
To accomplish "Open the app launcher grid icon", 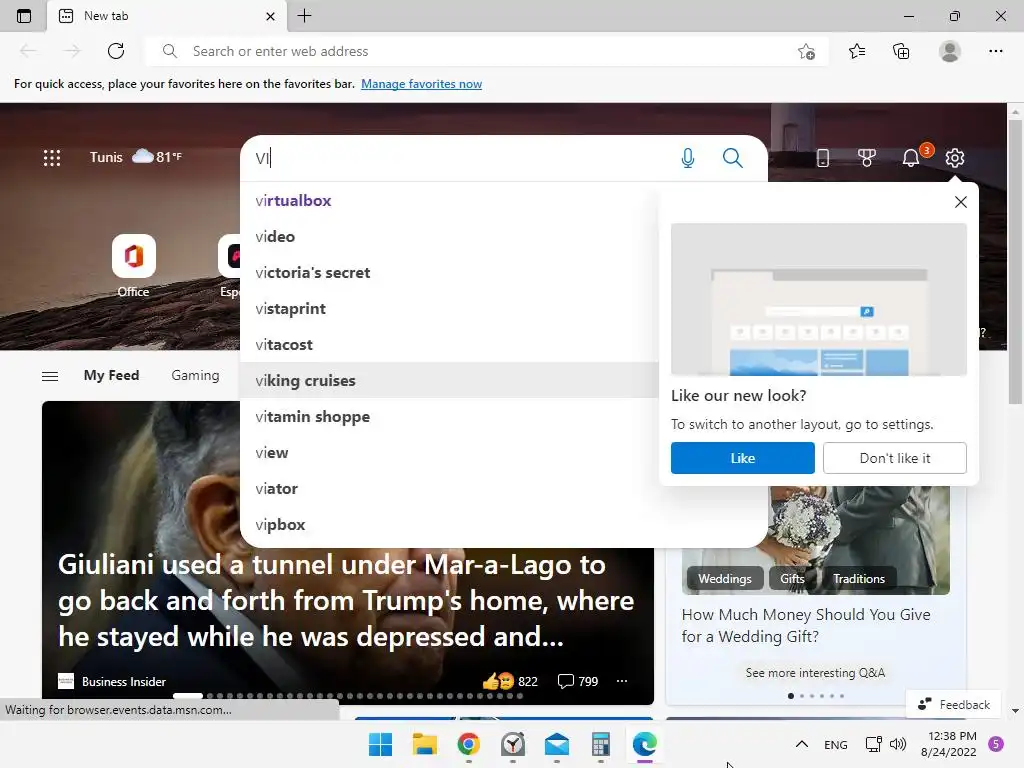I will (x=52, y=157).
